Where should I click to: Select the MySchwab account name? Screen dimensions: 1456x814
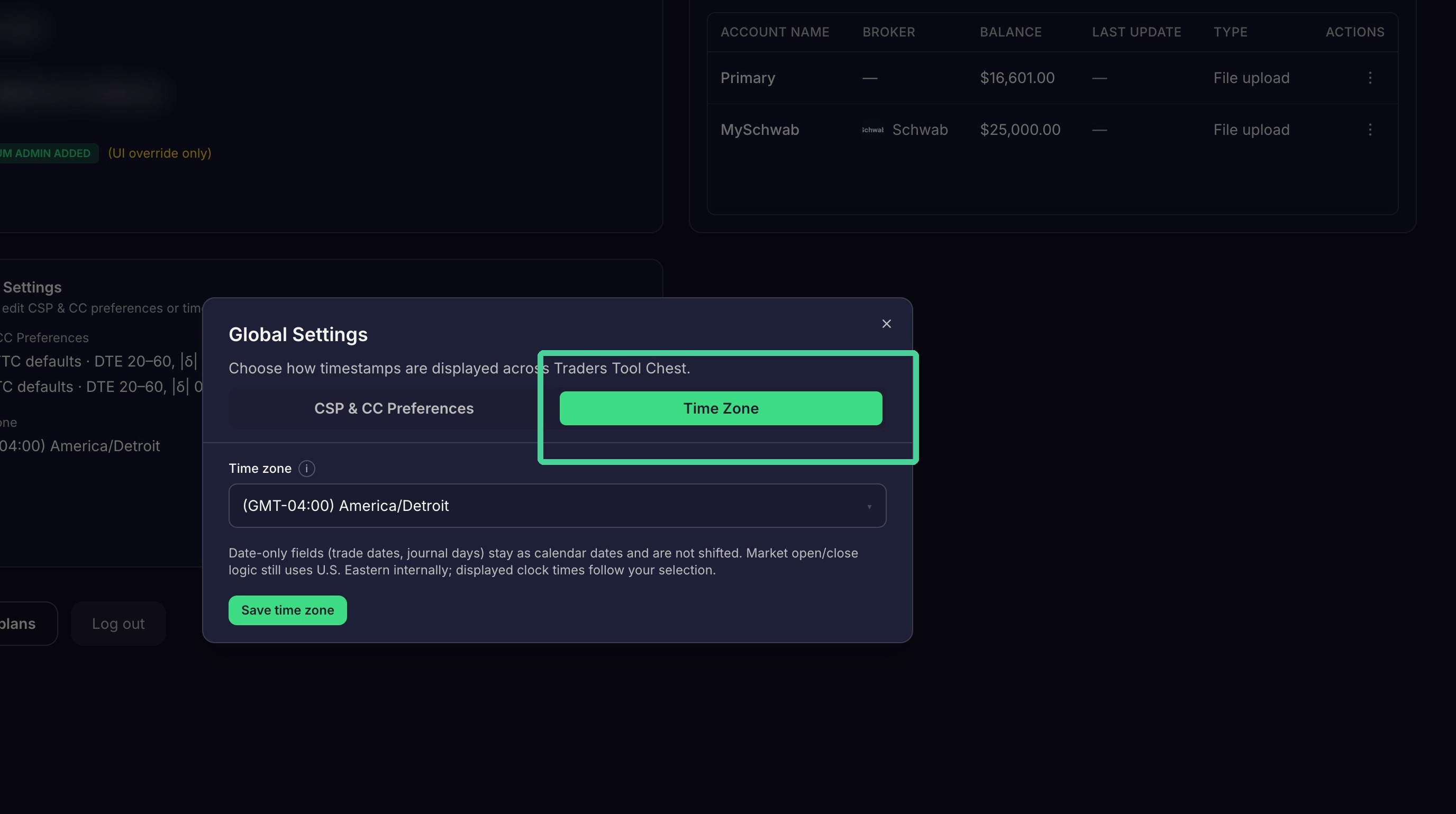point(760,130)
